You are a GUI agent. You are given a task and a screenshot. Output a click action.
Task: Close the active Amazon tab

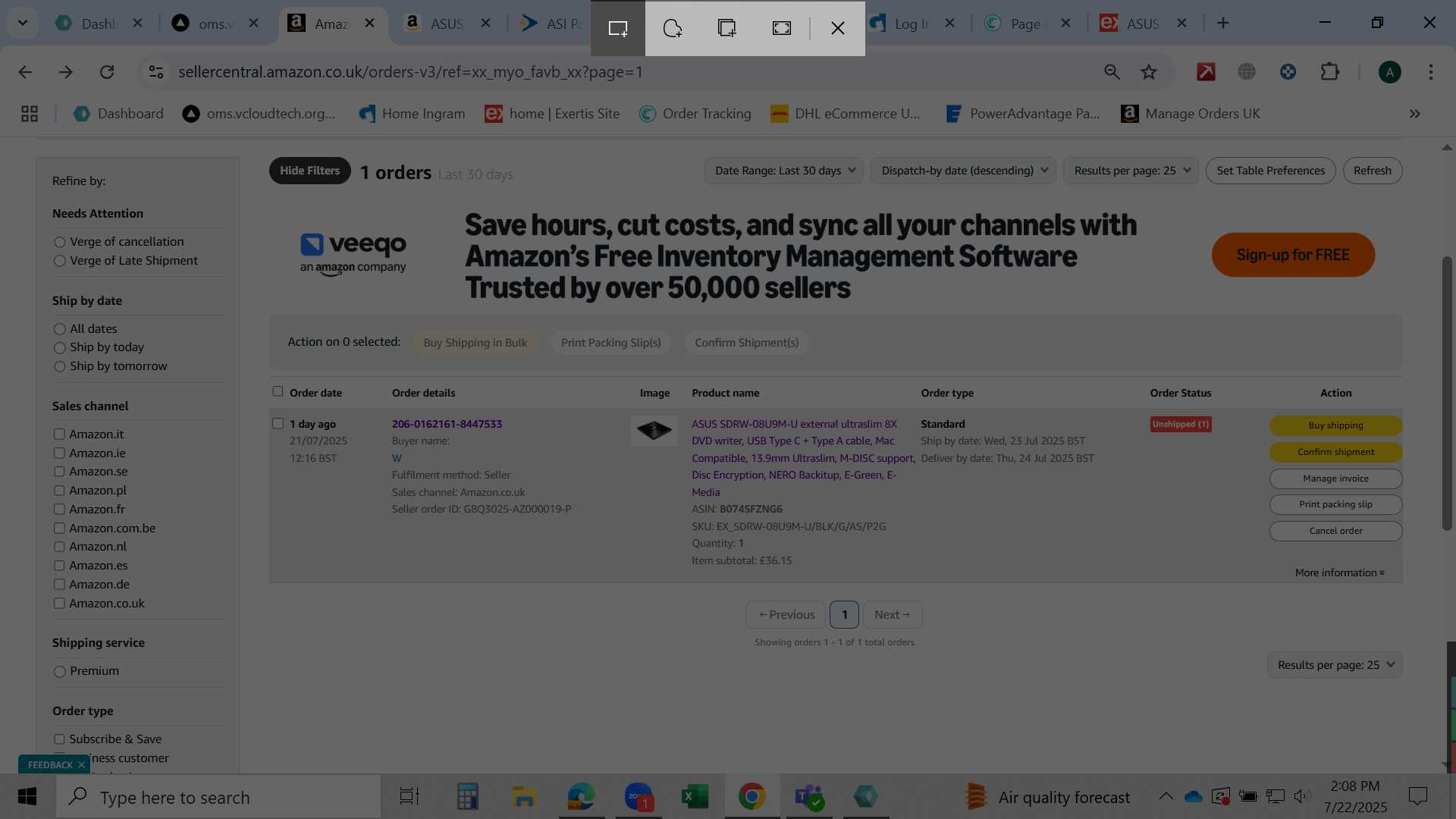pos(370,24)
